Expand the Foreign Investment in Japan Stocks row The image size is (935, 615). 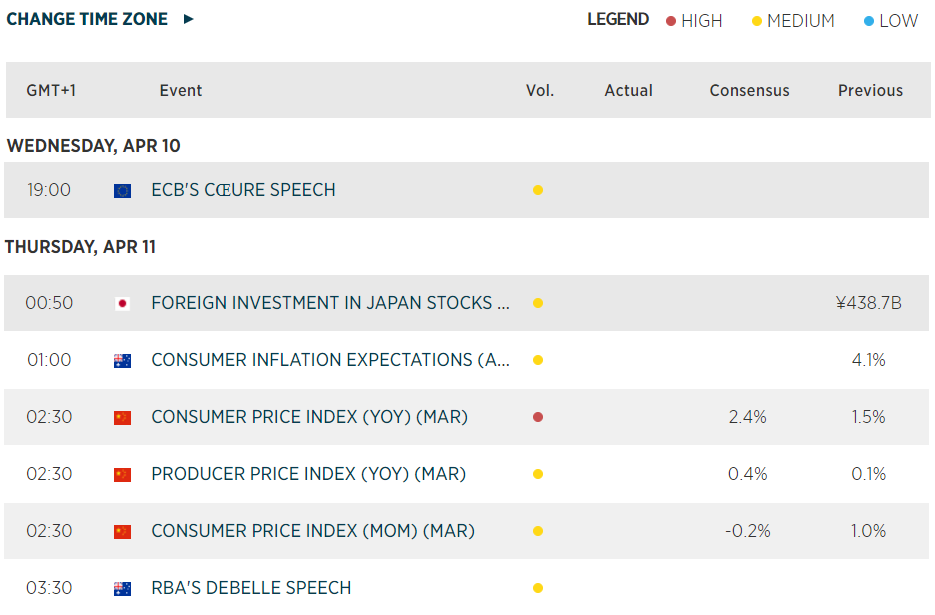coord(330,303)
